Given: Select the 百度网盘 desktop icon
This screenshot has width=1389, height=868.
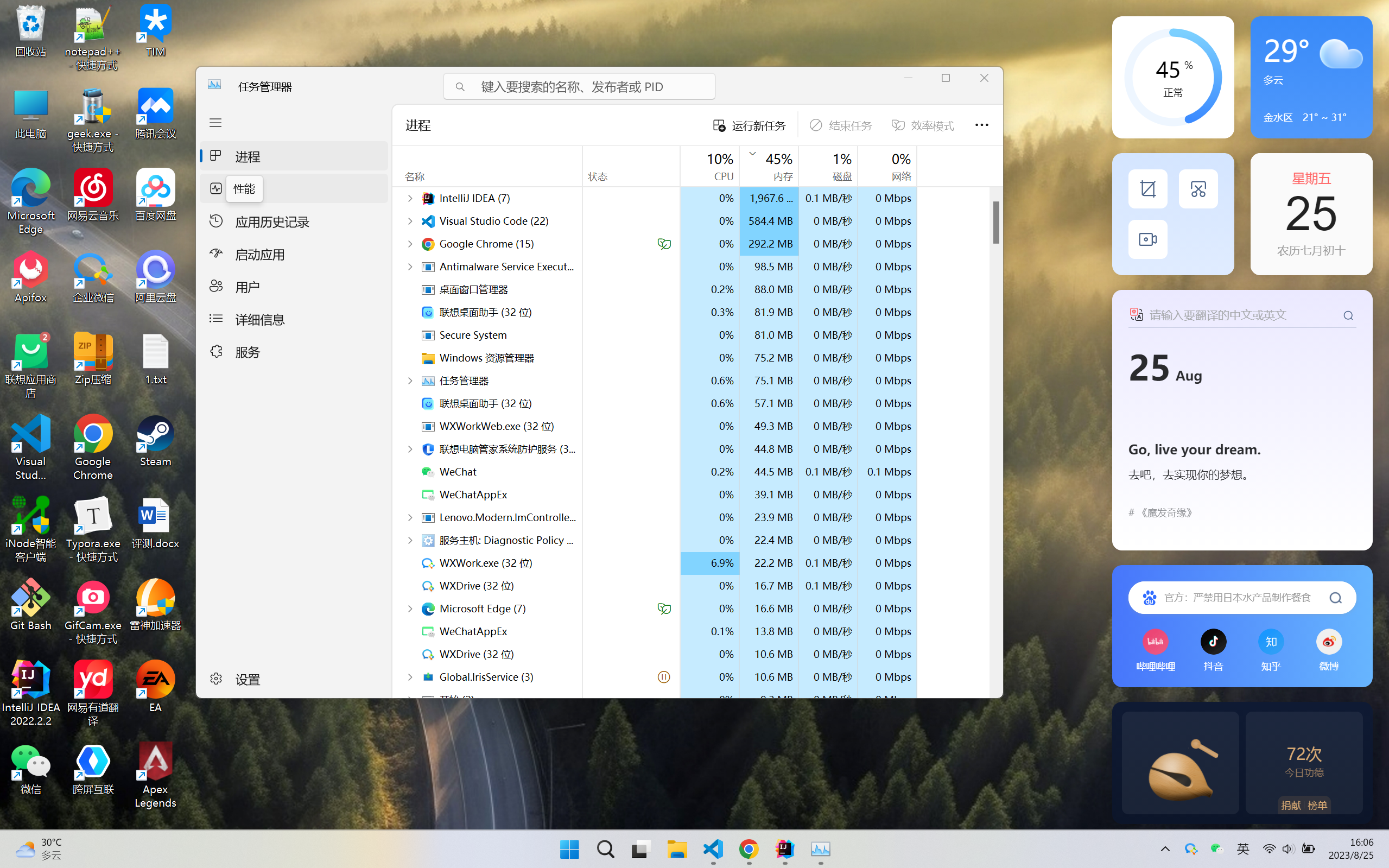Looking at the screenshot, I should click(x=156, y=196).
